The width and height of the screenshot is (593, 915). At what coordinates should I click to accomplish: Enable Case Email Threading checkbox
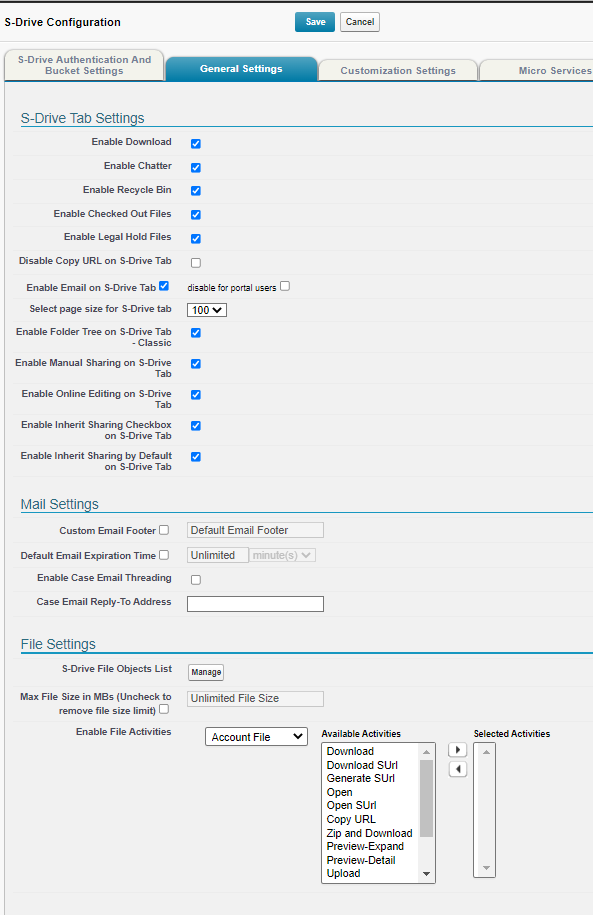196,579
